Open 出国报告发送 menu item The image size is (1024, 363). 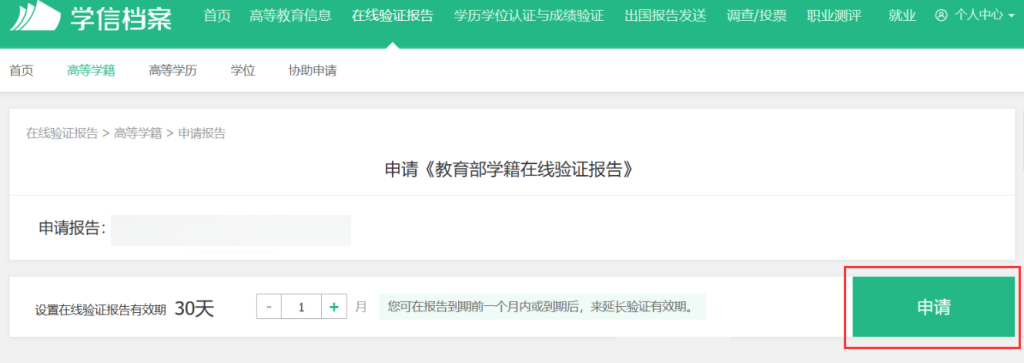pos(665,16)
